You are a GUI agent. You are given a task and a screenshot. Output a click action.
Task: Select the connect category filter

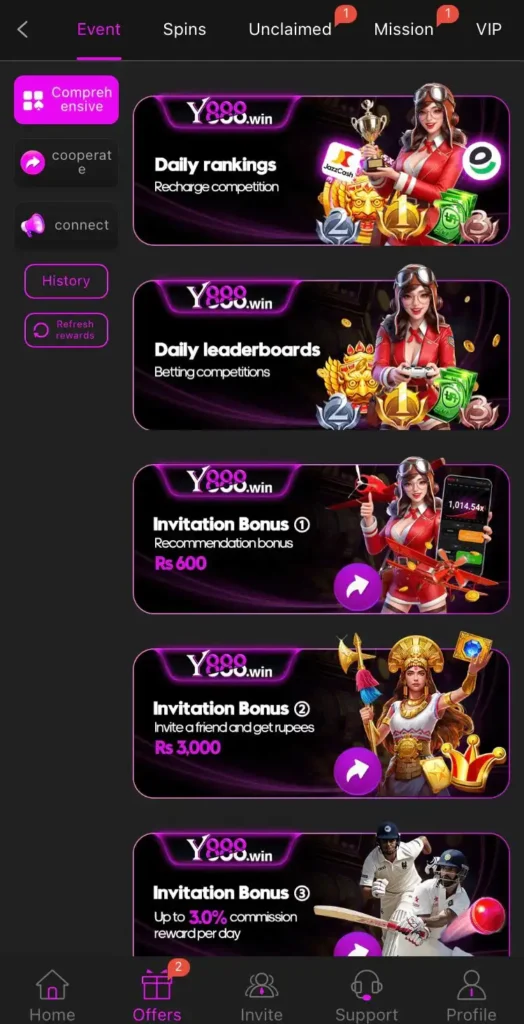coord(67,225)
